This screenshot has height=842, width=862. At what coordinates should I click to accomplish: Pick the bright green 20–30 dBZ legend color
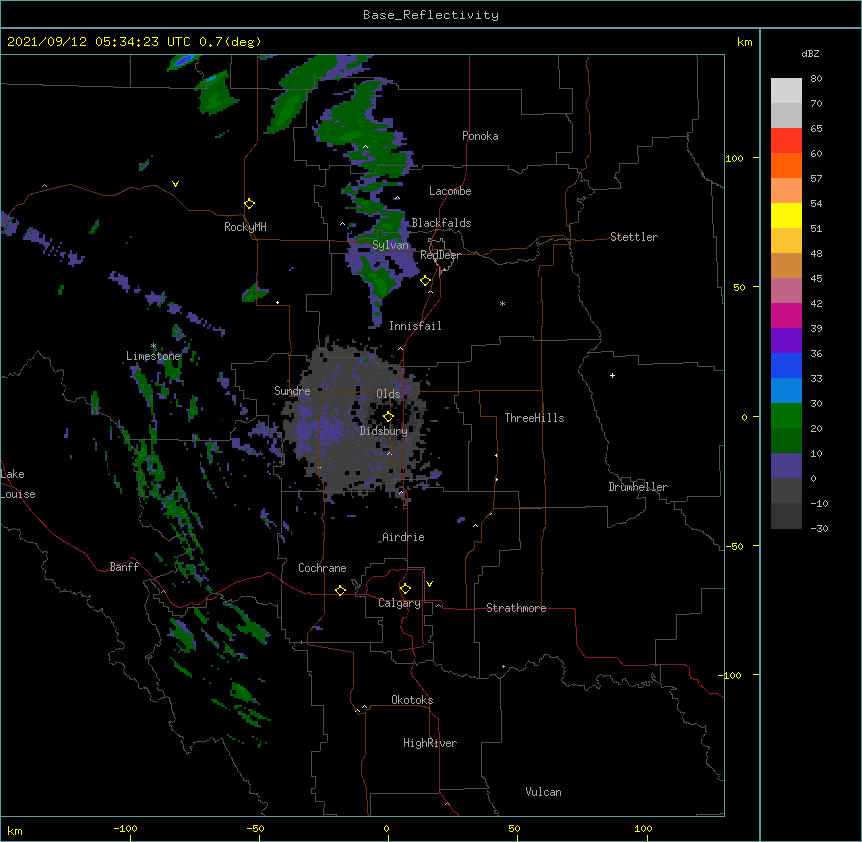point(786,416)
